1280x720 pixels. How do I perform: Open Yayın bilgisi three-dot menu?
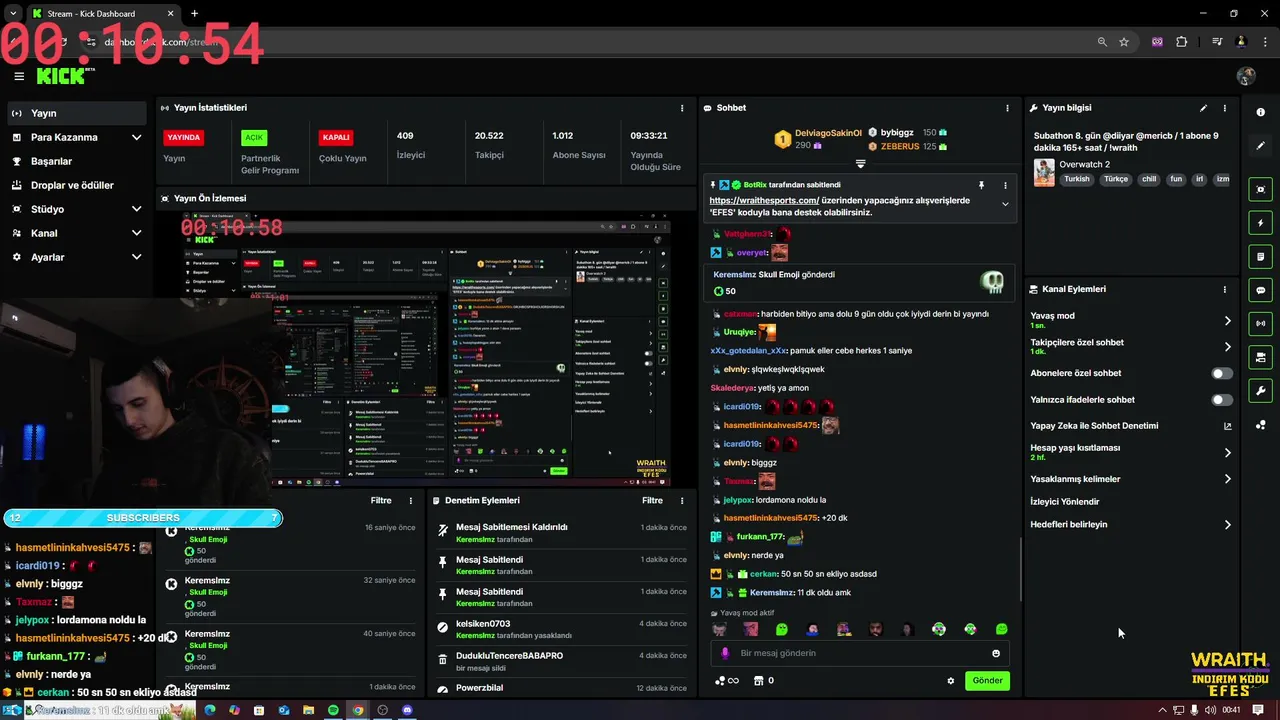pos(1225,108)
